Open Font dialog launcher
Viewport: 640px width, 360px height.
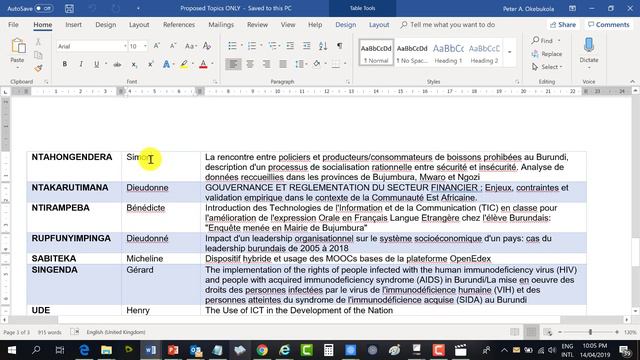pos(215,82)
